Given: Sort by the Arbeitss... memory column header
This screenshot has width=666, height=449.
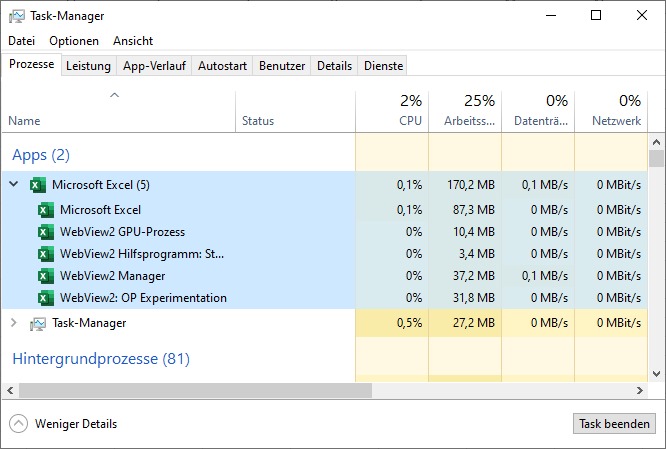Looking at the screenshot, I should pos(465,111).
